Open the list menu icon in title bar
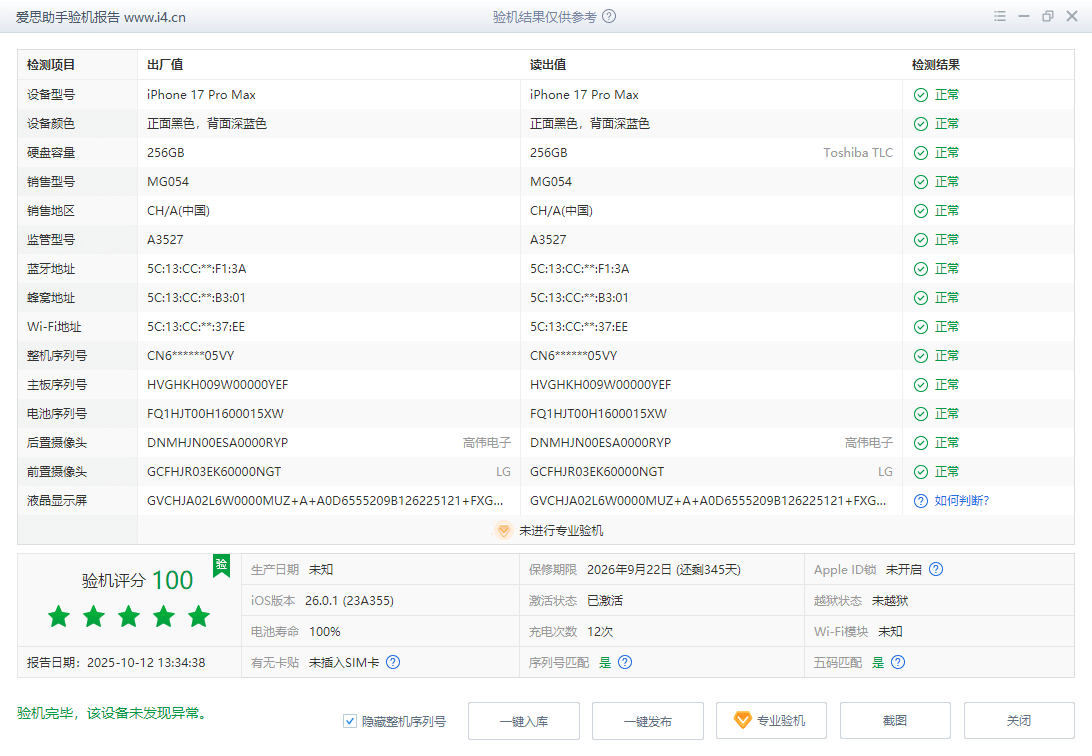The width and height of the screenshot is (1092, 756). point(999,16)
